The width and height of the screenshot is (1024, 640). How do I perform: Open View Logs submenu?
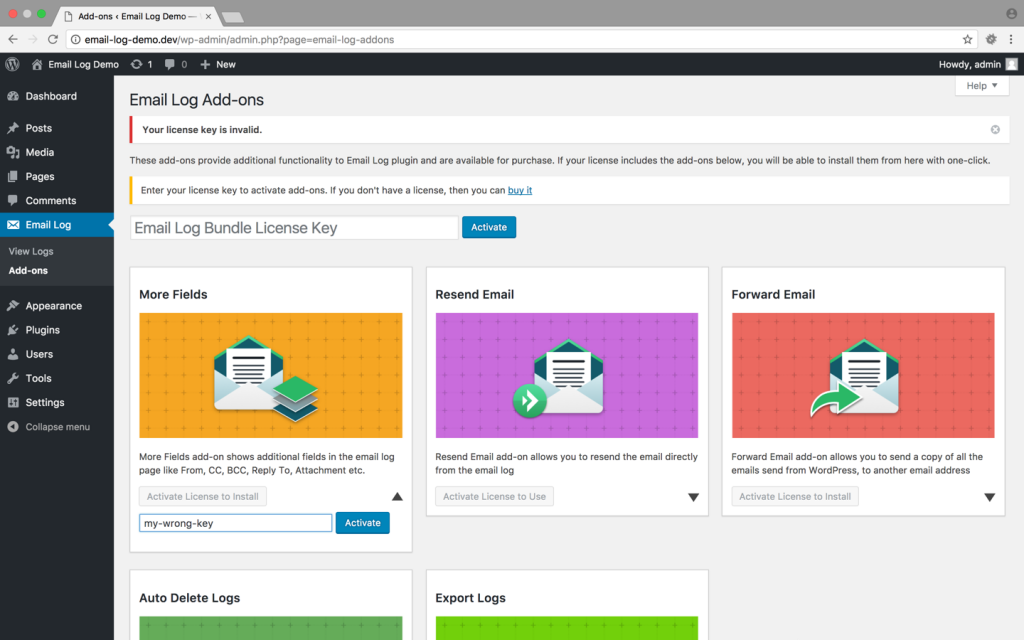coord(31,251)
